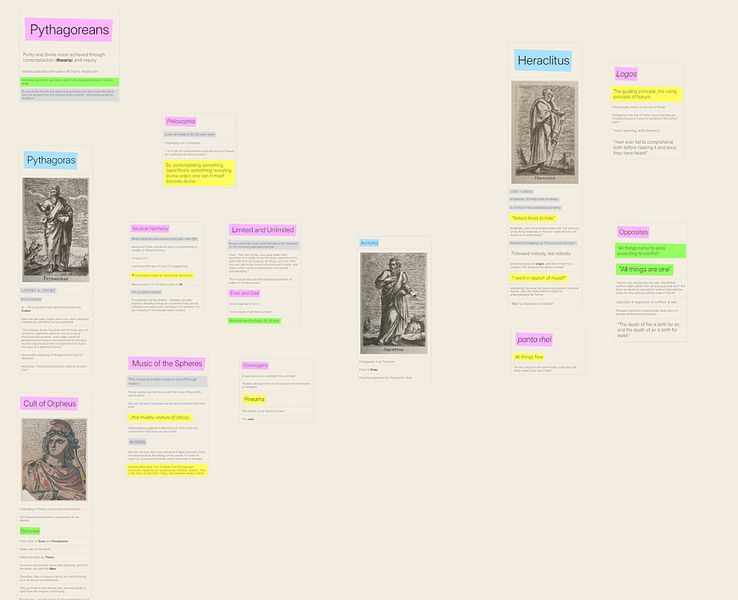
Task: Select the Cosmogony heading
Action: pyautogui.click(x=255, y=366)
